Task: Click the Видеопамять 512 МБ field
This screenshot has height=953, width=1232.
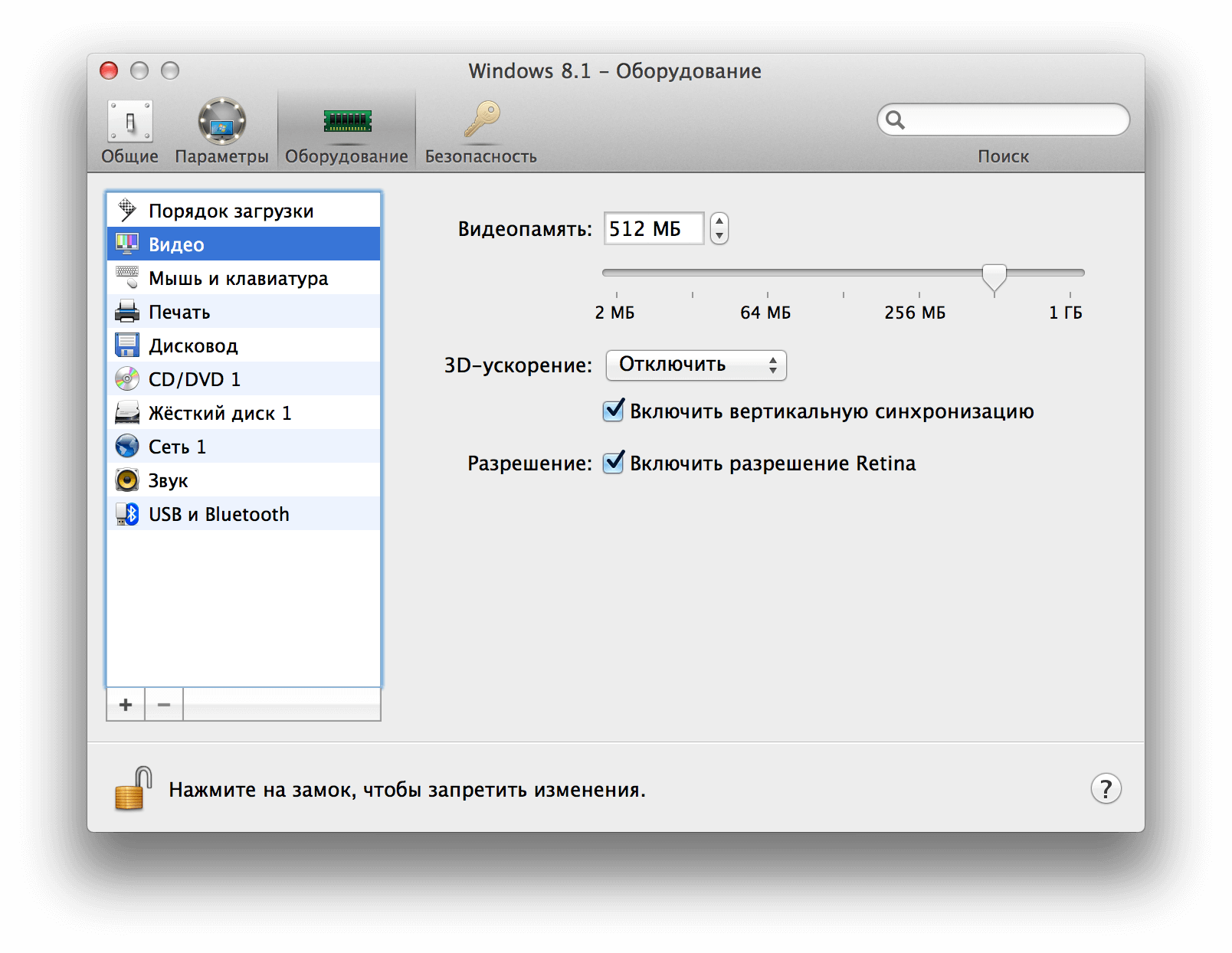Action: 654,228
